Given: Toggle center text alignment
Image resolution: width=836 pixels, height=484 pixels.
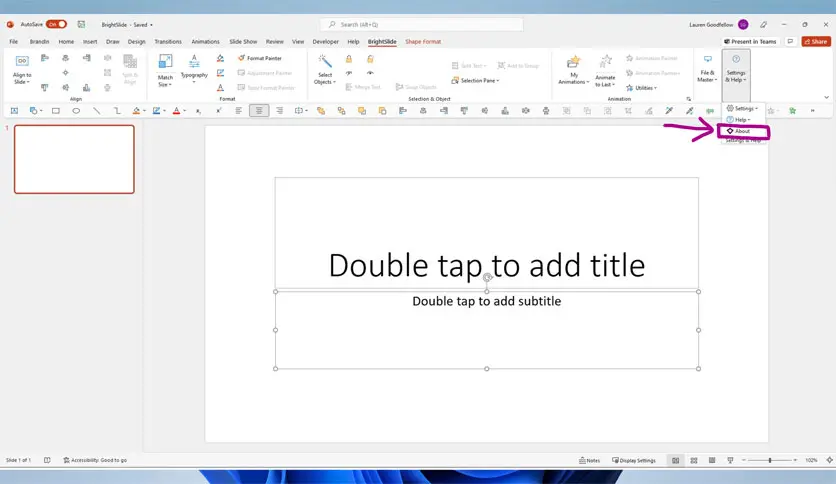Looking at the screenshot, I should (x=259, y=111).
